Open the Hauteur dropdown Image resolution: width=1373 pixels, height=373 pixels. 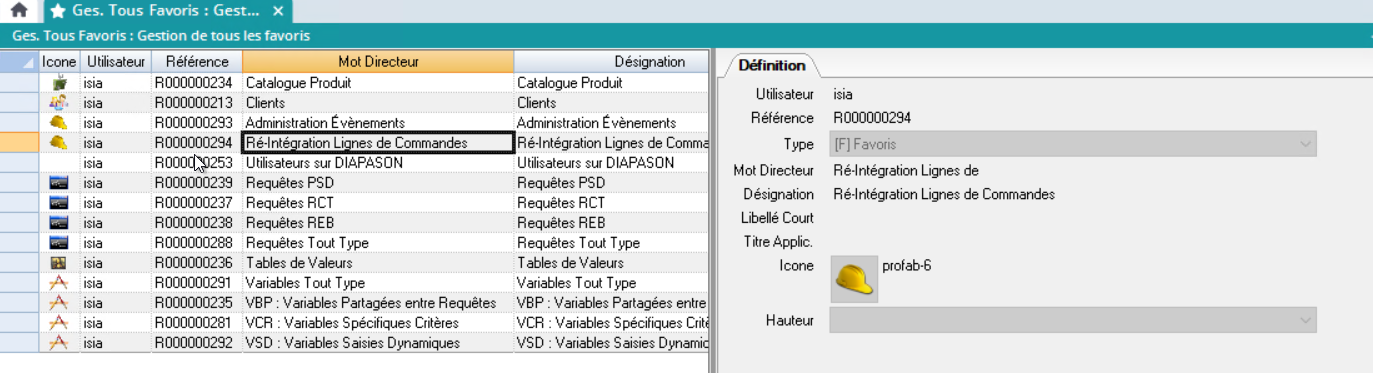coord(1074,320)
